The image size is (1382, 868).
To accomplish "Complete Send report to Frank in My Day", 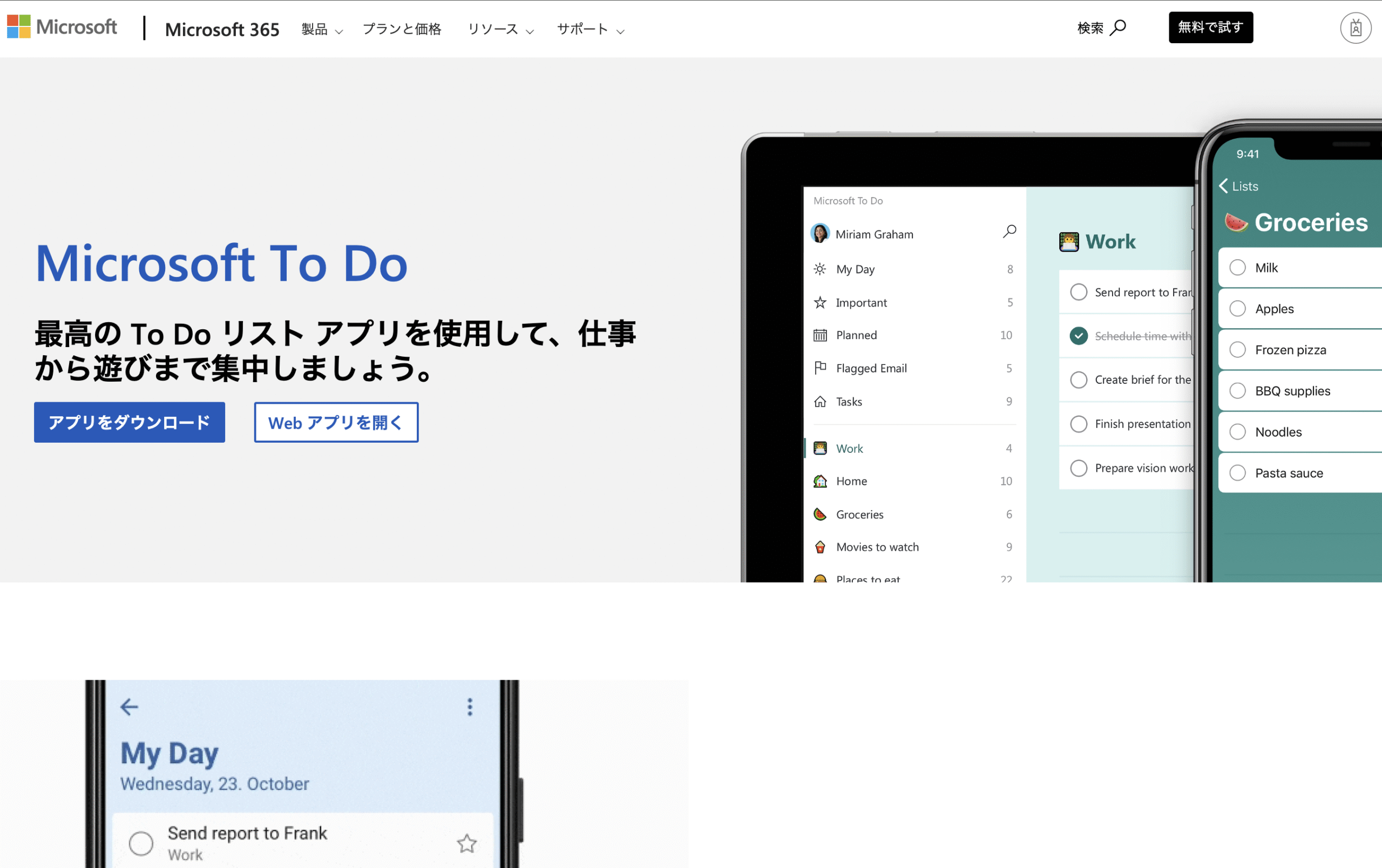I will click(x=140, y=843).
